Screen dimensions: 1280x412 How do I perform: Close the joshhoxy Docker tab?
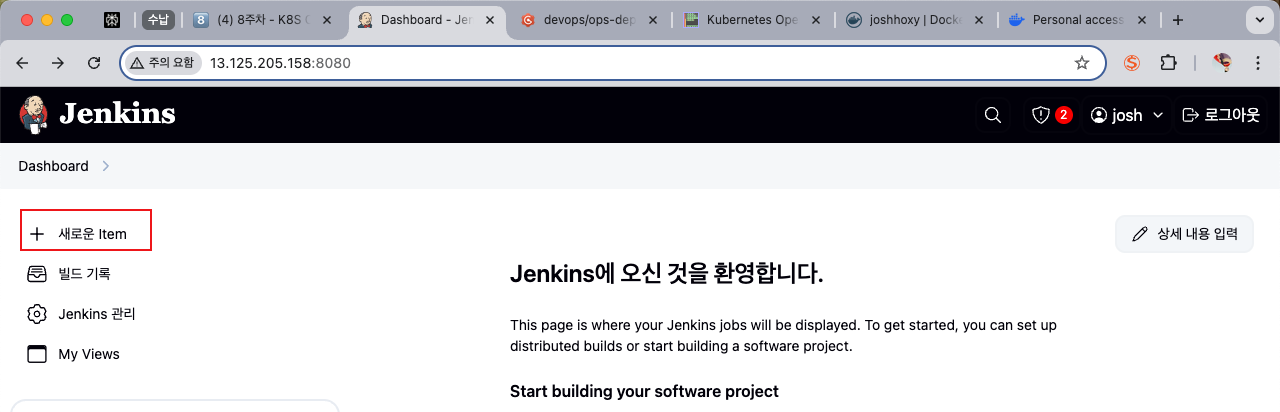point(977,20)
